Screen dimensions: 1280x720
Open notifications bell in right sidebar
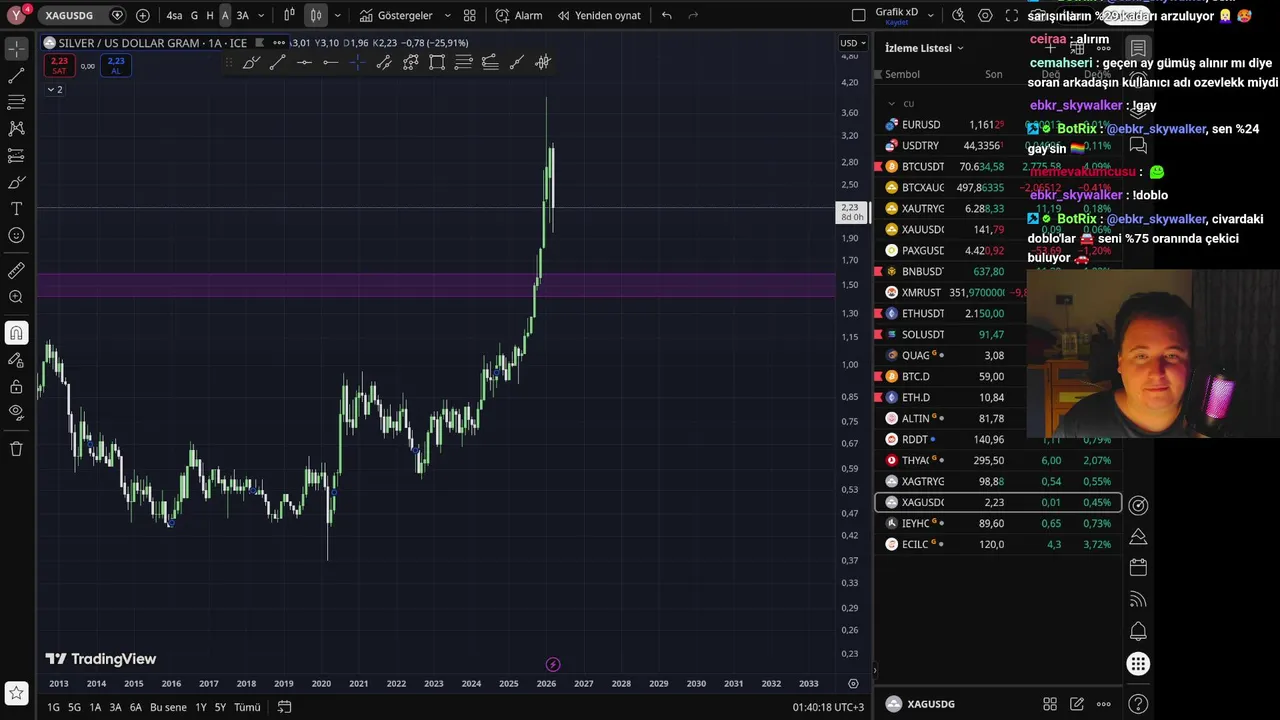1138,632
